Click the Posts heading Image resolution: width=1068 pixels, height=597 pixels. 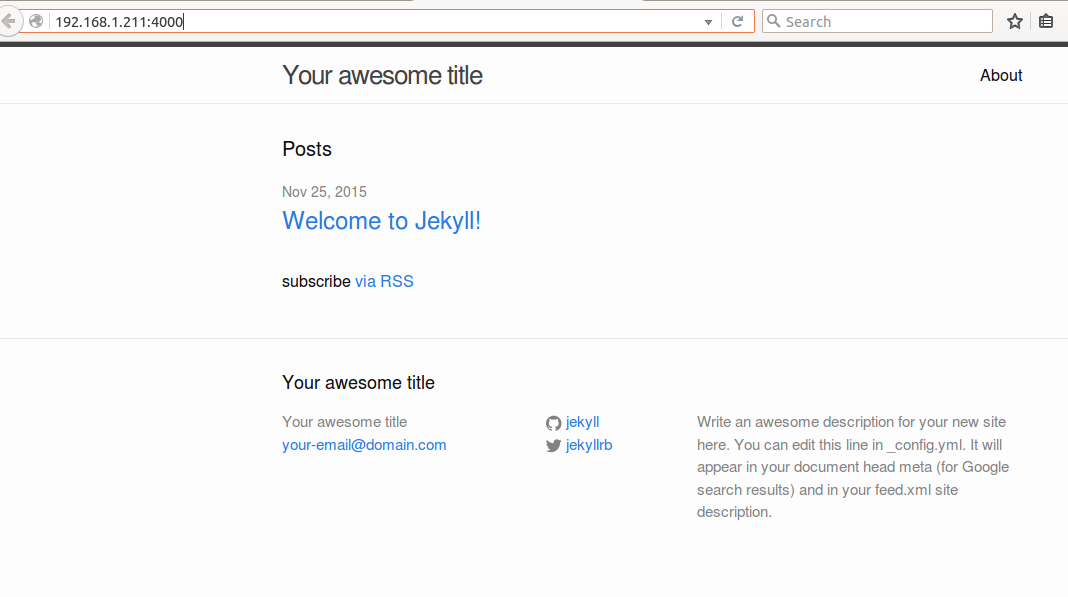click(307, 149)
